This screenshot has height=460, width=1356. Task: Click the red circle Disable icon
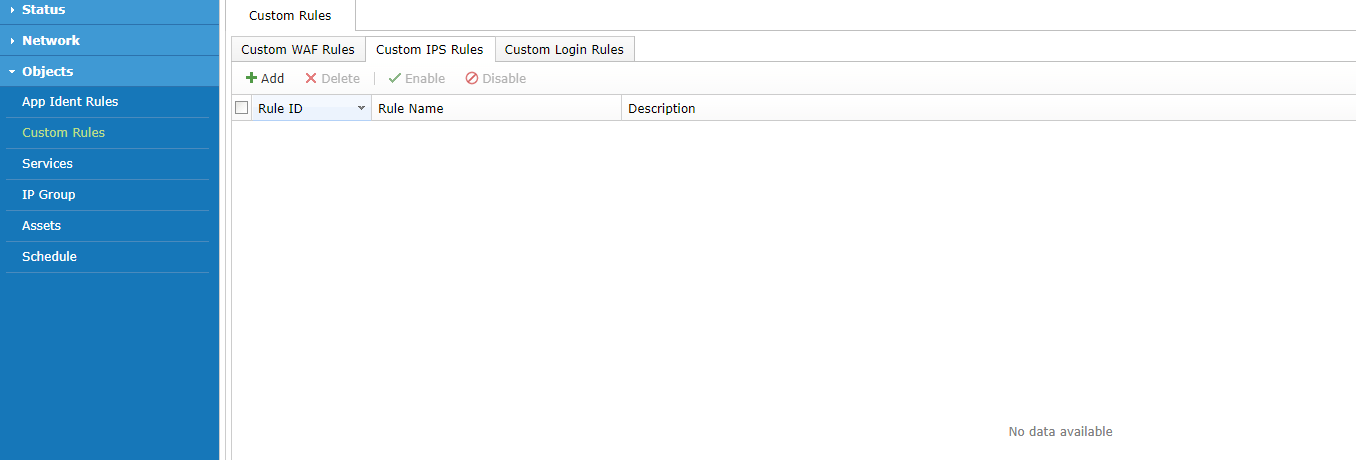(x=472, y=78)
